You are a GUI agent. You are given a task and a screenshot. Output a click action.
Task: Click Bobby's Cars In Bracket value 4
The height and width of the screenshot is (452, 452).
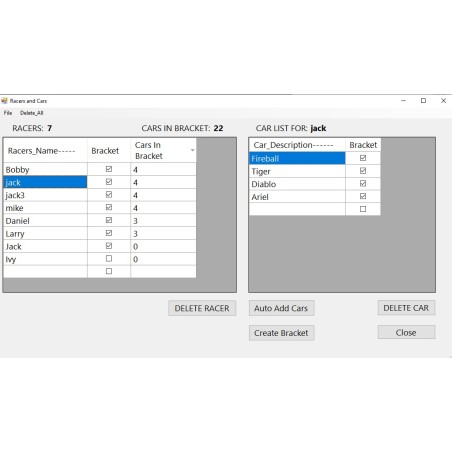[x=163, y=169]
